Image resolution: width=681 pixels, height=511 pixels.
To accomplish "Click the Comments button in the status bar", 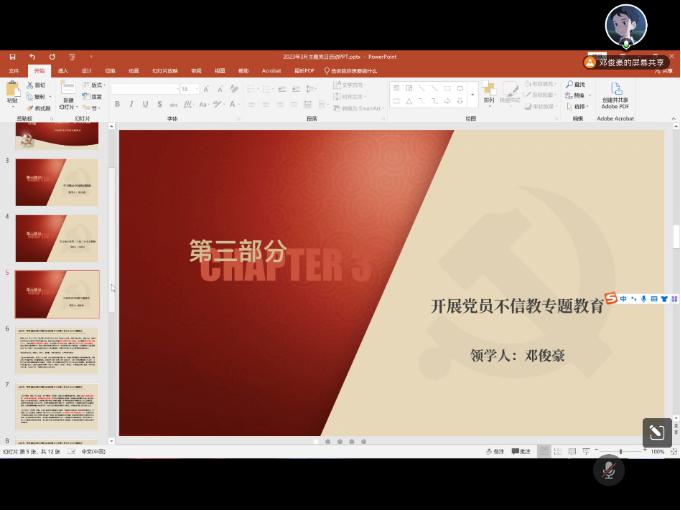I will tap(522, 452).
